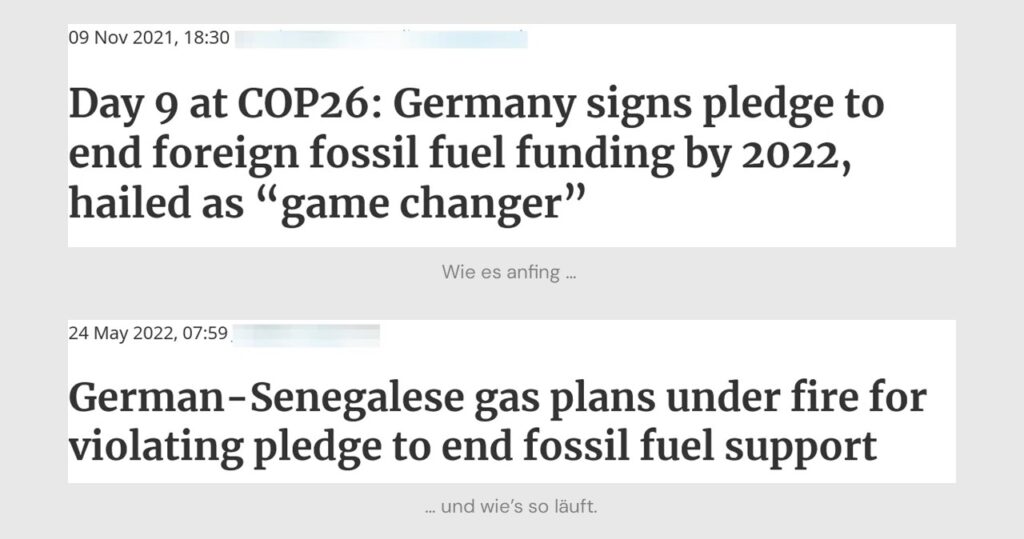Click the word 'violating' in the second headline
Image resolution: width=1024 pixels, height=539 pixels.
coord(156,448)
